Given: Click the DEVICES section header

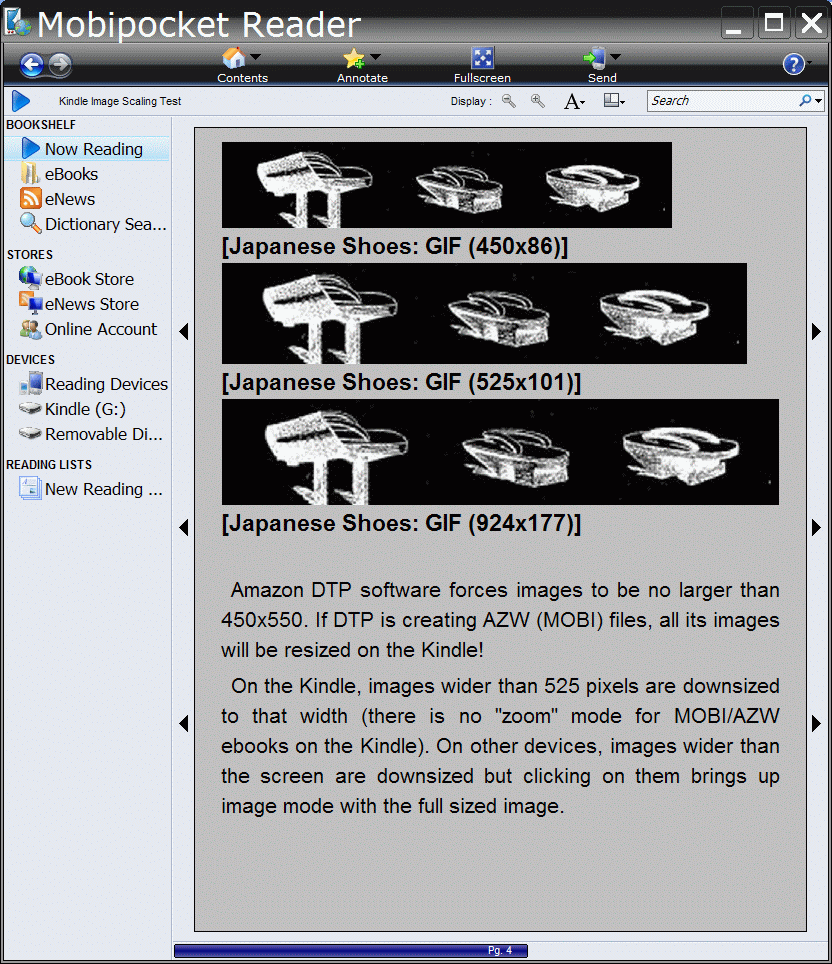Looking at the screenshot, I should click(30, 360).
